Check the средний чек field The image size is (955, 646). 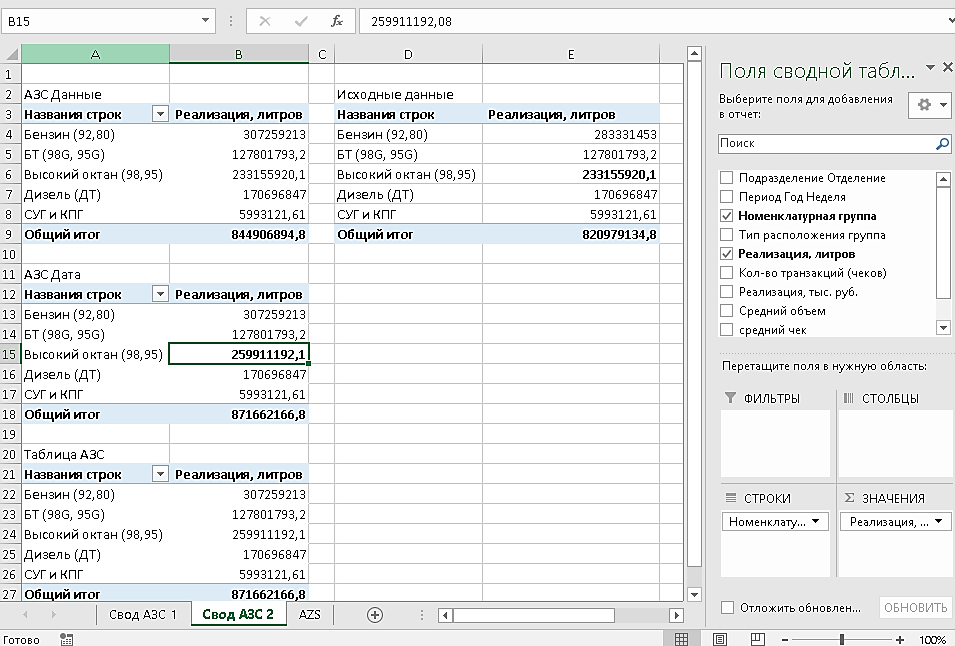point(726,329)
